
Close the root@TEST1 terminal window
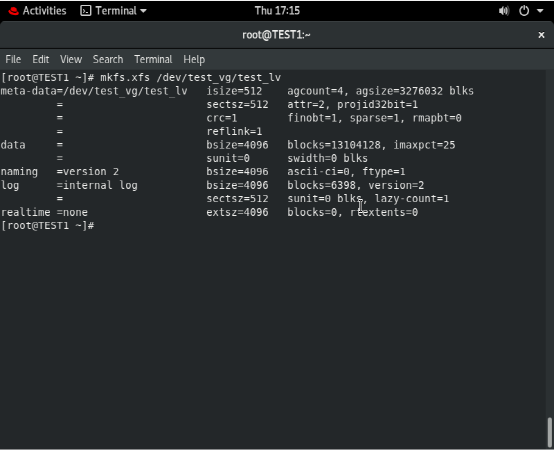(x=541, y=35)
